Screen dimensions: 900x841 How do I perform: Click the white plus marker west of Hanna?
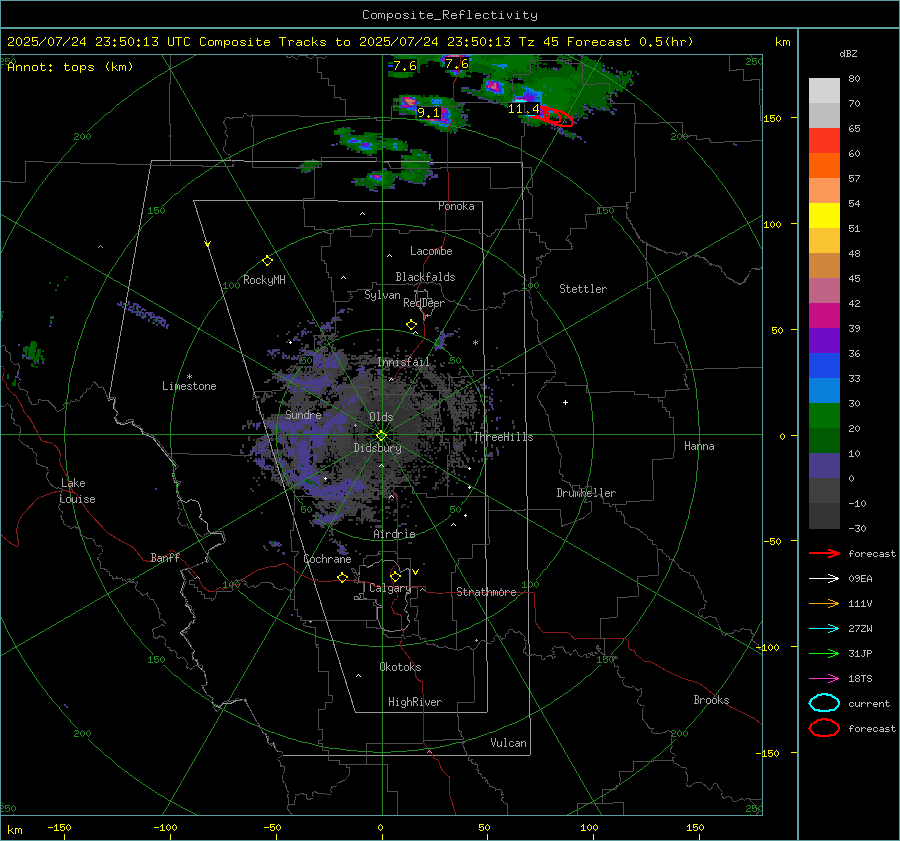click(565, 402)
